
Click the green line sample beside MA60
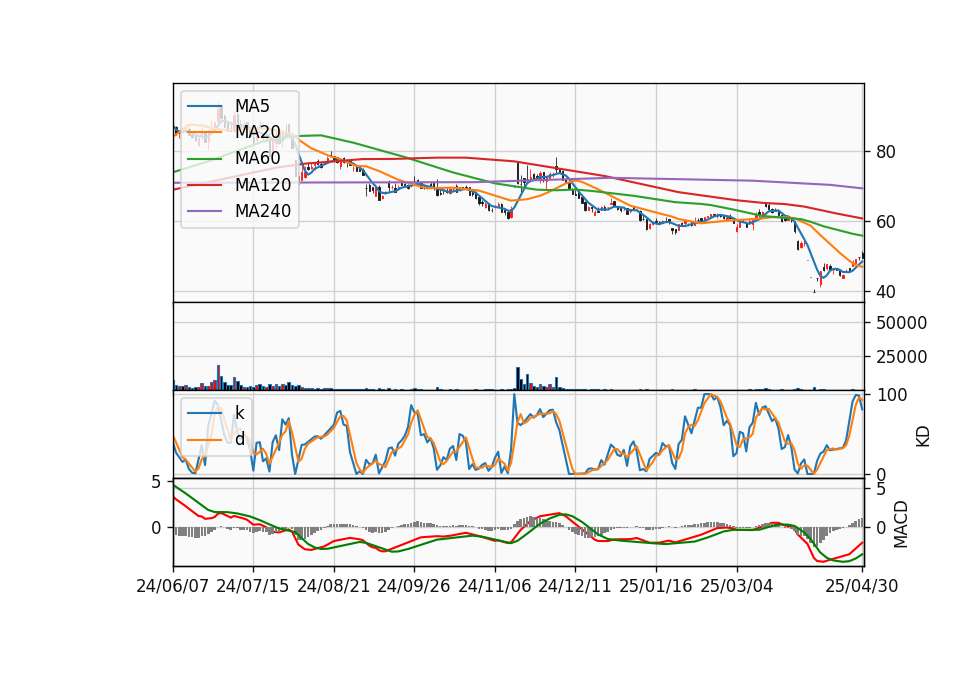(x=204, y=159)
